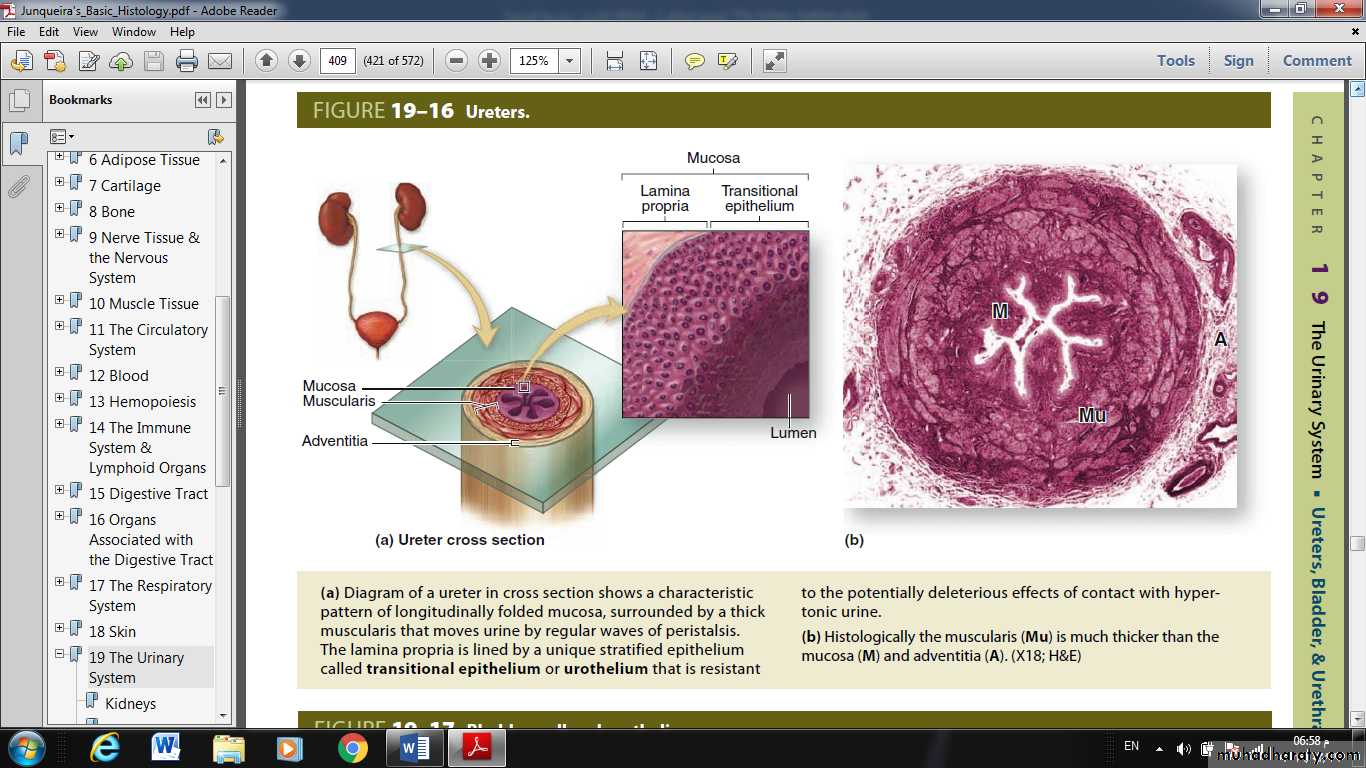The image size is (1366, 768).
Task: Expand the 10 Muscle Tissue bookmark
Action: (60, 300)
